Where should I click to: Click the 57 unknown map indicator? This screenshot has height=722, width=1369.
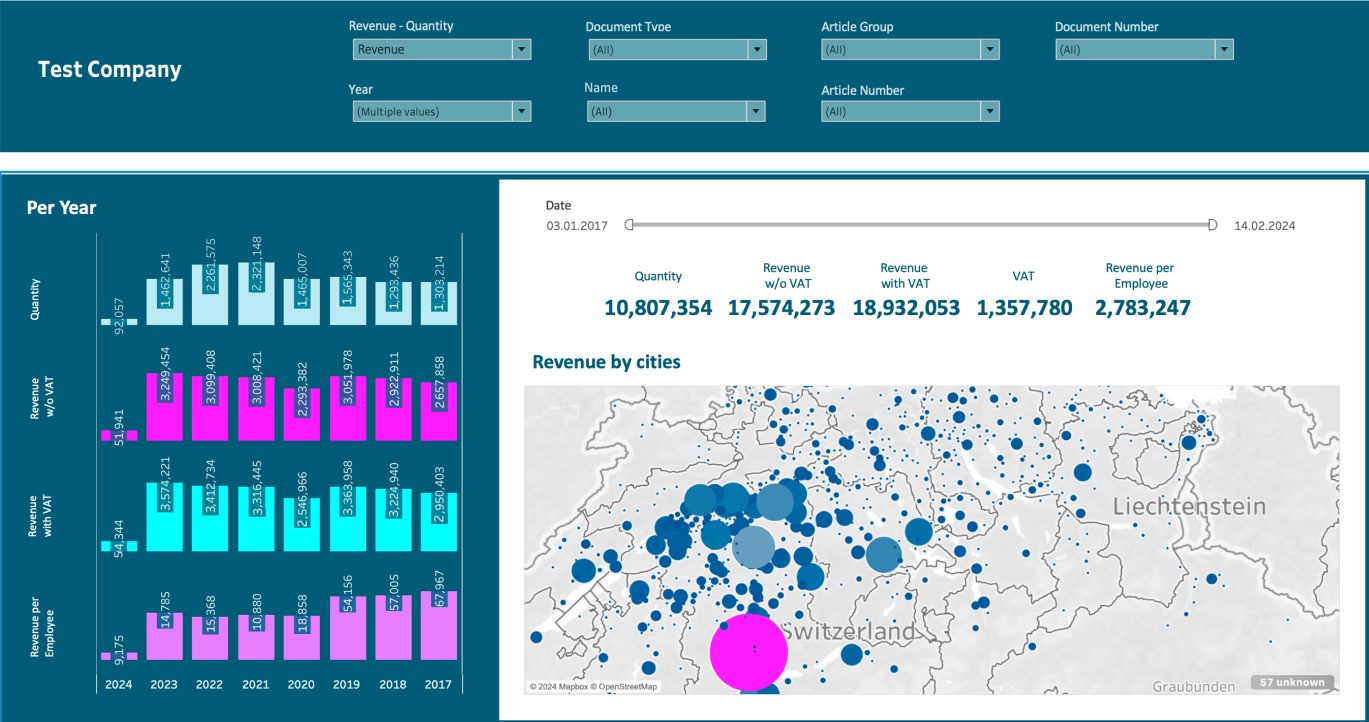pyautogui.click(x=1292, y=683)
